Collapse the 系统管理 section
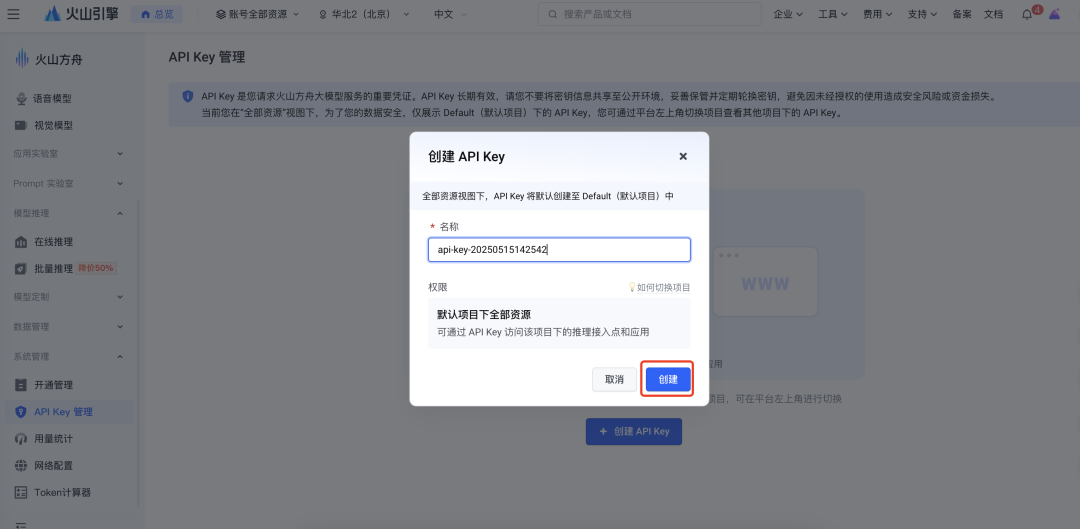This screenshot has height=529, width=1080. click(x=68, y=356)
